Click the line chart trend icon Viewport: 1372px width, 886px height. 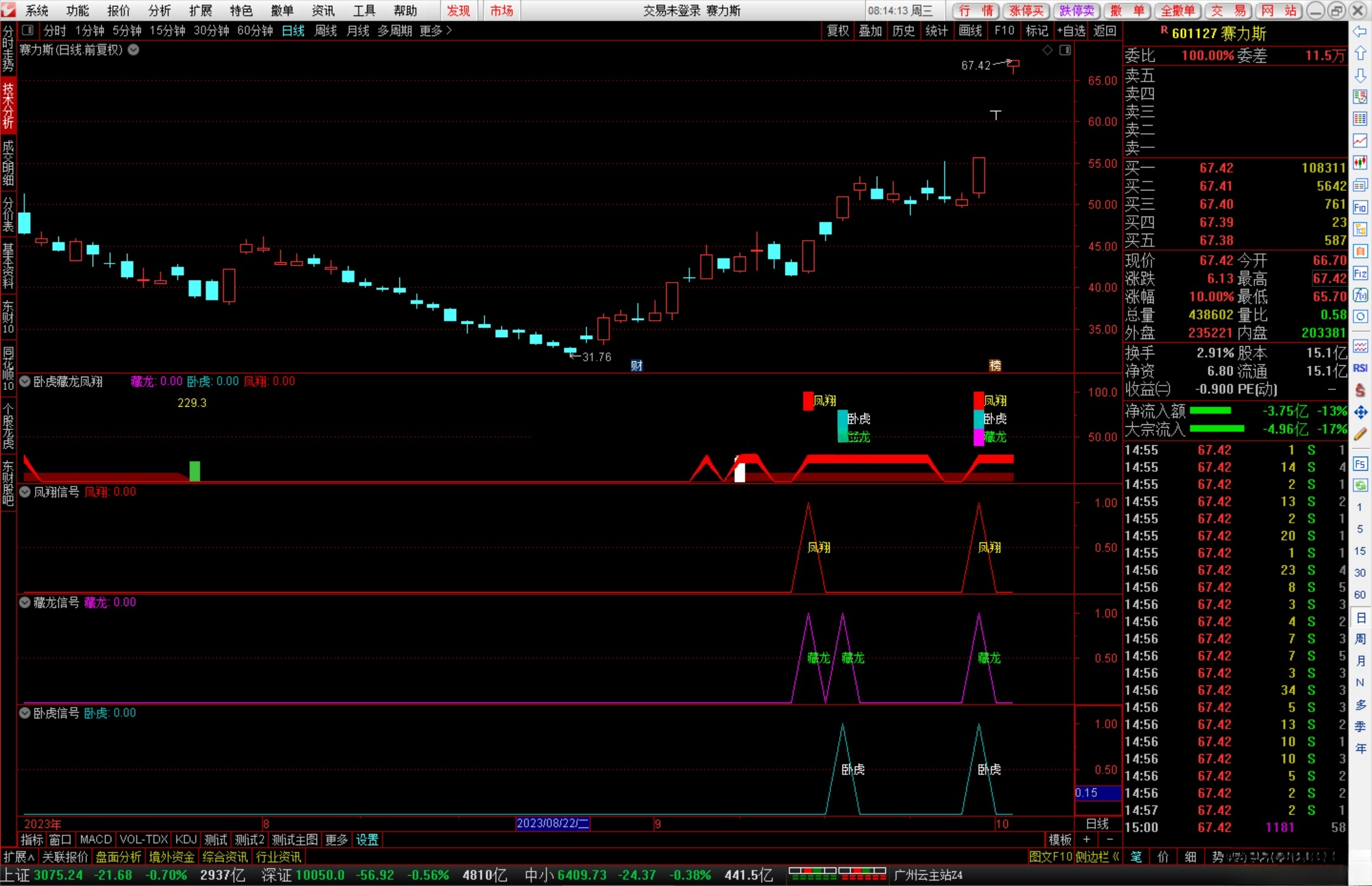[x=1360, y=140]
